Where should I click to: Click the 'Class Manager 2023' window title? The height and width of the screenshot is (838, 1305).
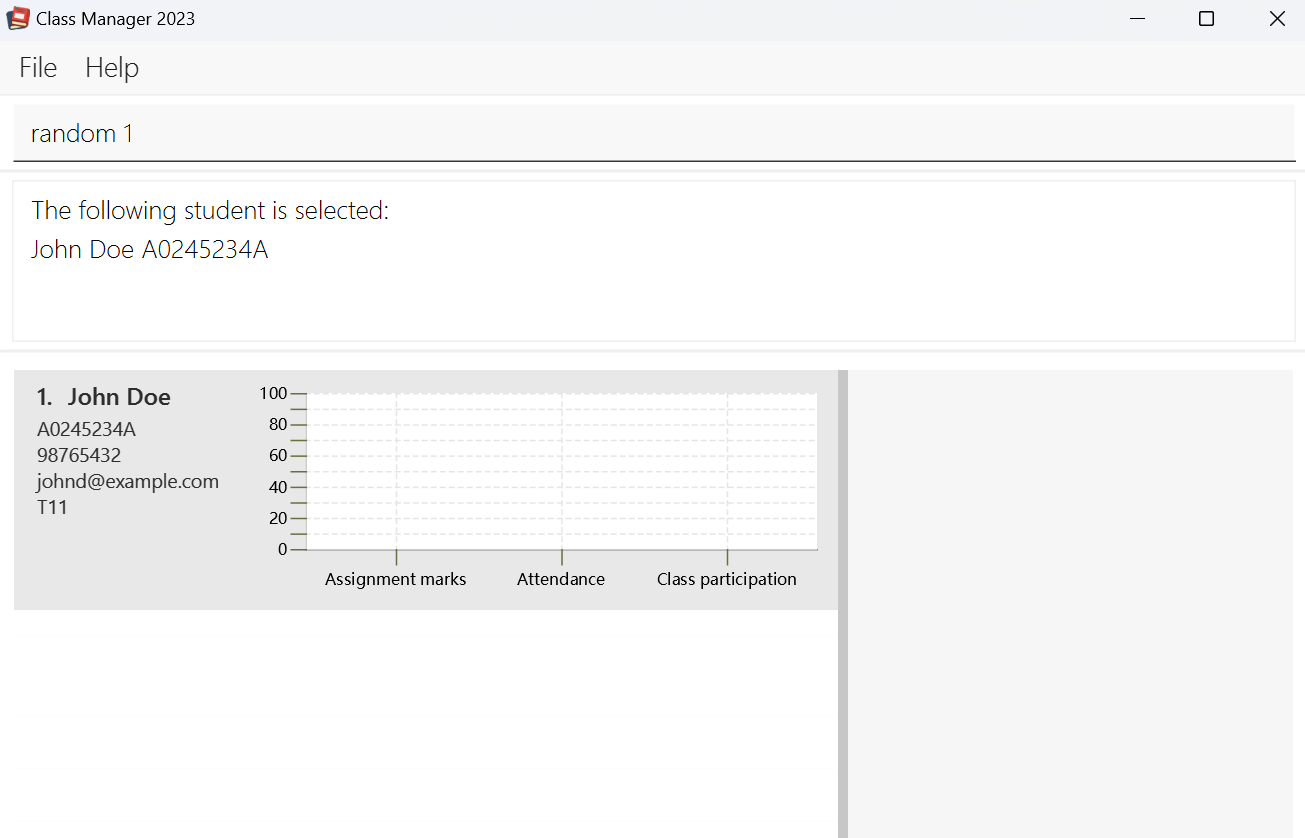point(116,19)
